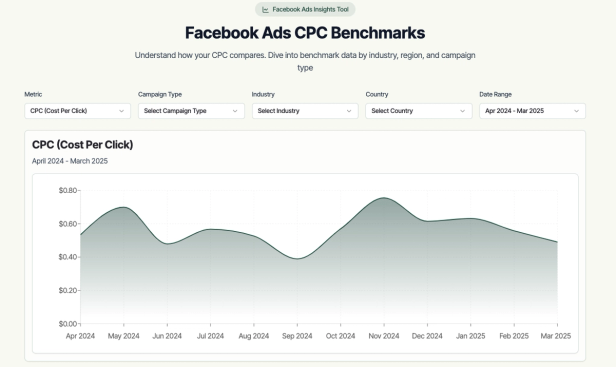Select the Nov 2024 peak on the chart

[x=384, y=198]
